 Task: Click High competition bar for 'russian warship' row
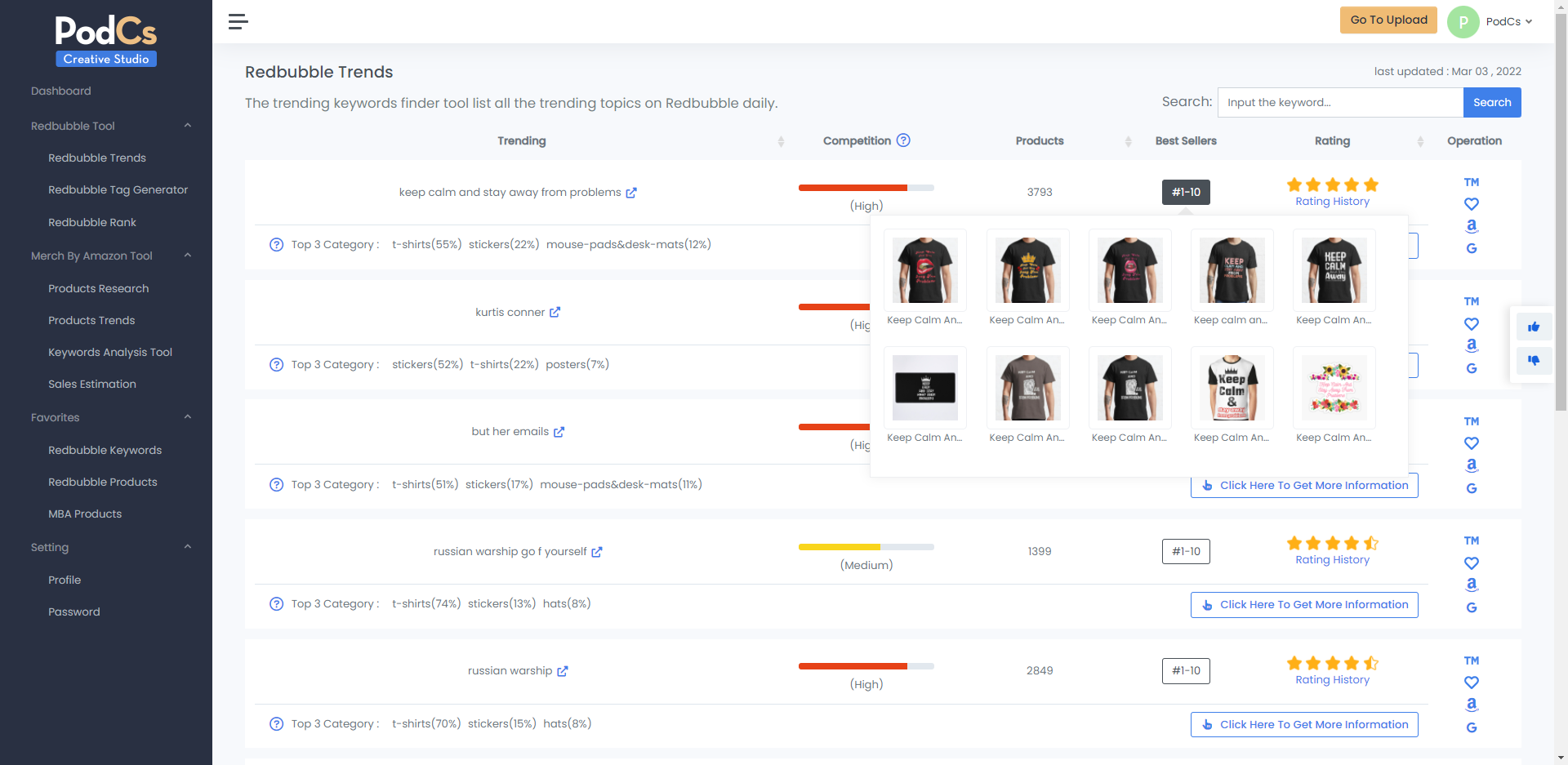866,666
